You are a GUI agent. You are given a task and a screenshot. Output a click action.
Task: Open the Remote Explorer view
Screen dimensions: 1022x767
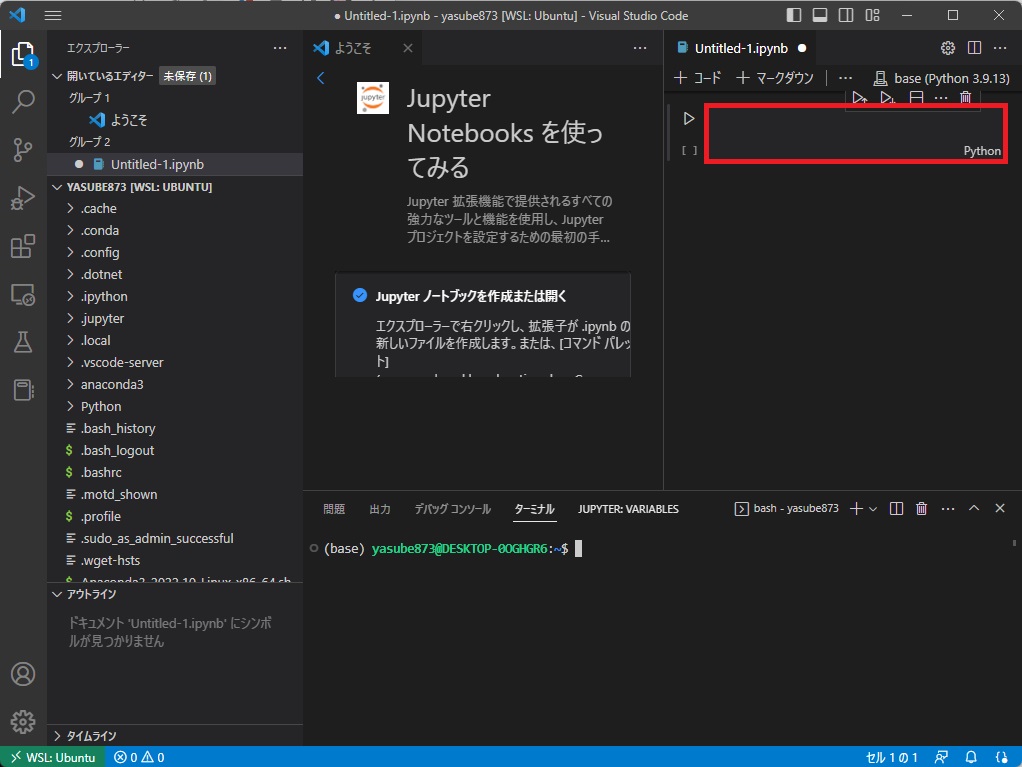click(x=23, y=295)
